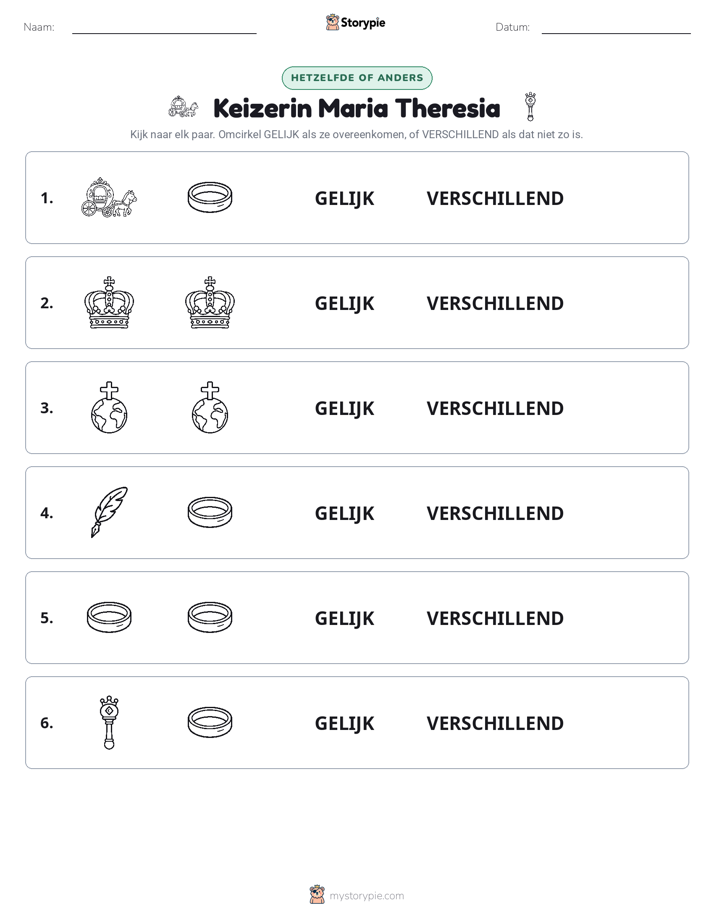Click the left ring icon in row 5
The height and width of the screenshot is (924, 714).
click(x=109, y=617)
